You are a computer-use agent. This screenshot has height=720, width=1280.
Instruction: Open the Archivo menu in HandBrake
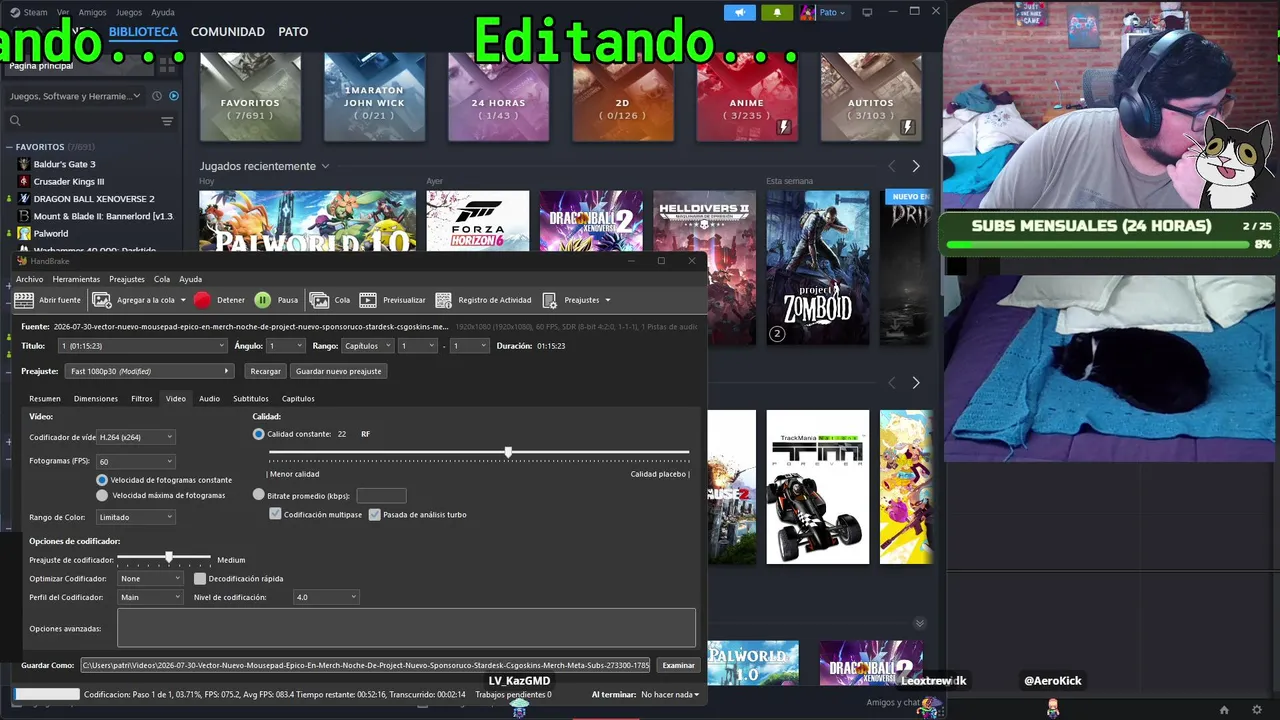[x=29, y=279]
